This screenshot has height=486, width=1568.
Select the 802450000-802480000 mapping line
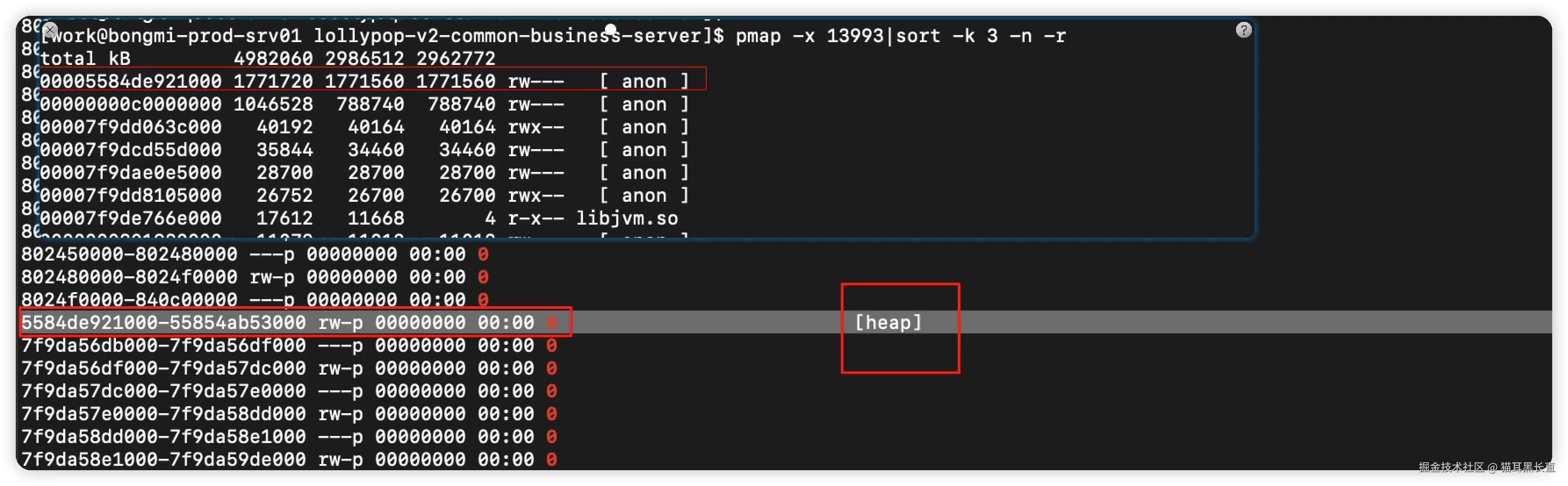click(x=255, y=254)
